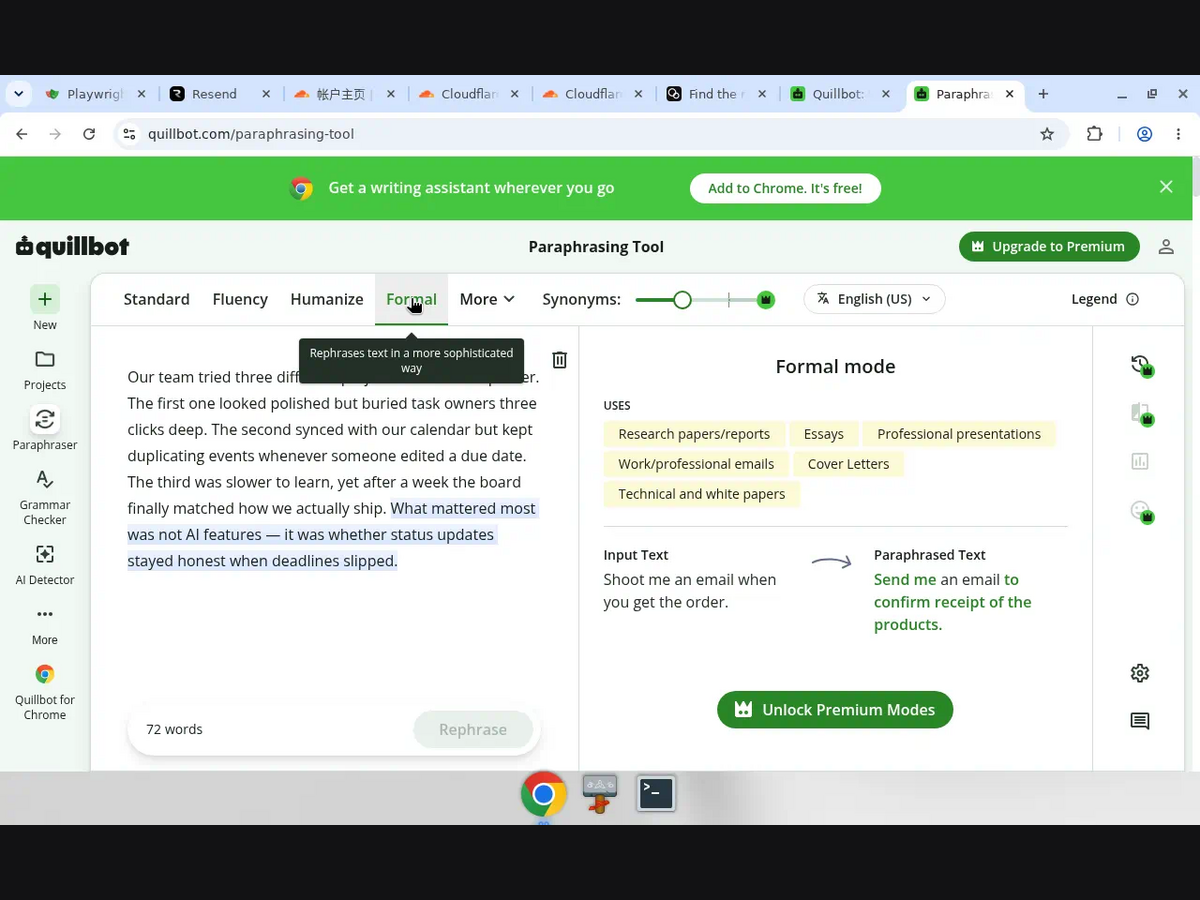Select the Standard mode tab
This screenshot has width=1200, height=900.
pos(156,299)
